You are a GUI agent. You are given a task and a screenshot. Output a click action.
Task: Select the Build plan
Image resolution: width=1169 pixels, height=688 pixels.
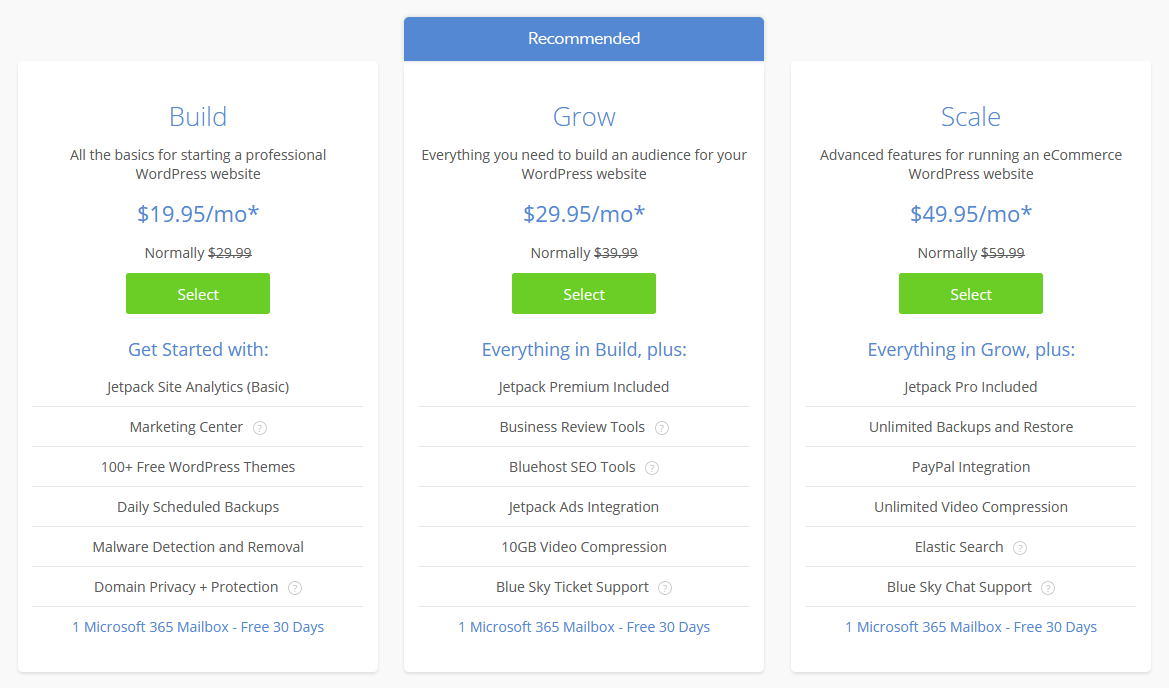[x=198, y=294]
